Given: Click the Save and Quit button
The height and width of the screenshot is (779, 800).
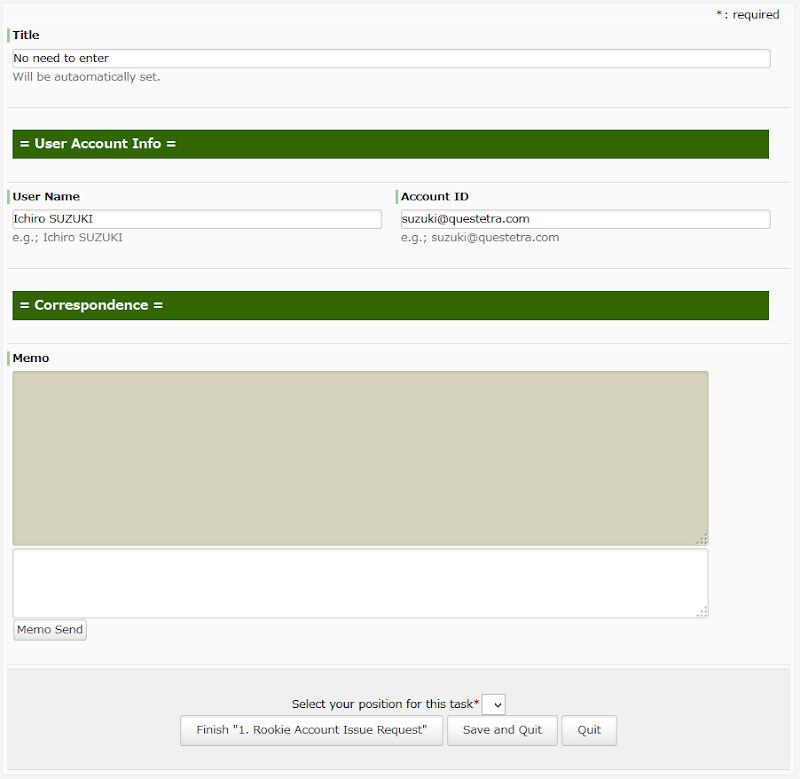Looking at the screenshot, I should pos(502,730).
